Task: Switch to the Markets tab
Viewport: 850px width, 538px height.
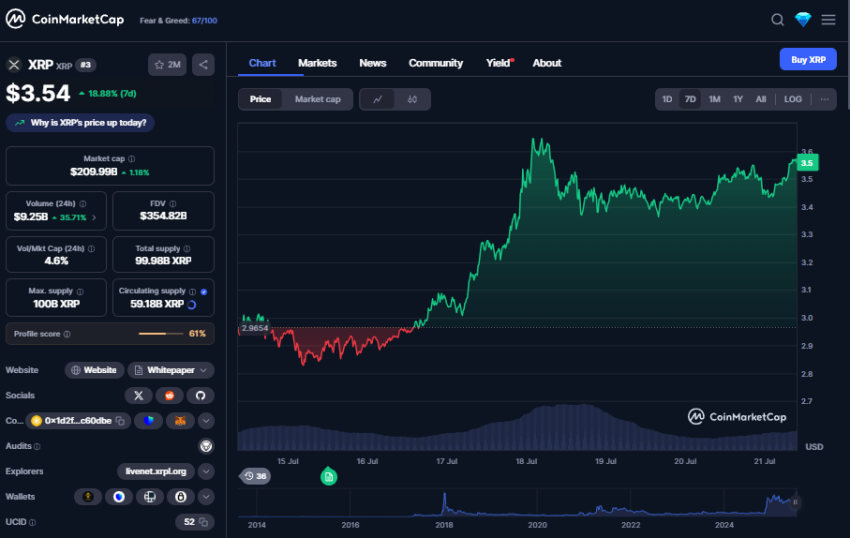Action: [x=317, y=63]
